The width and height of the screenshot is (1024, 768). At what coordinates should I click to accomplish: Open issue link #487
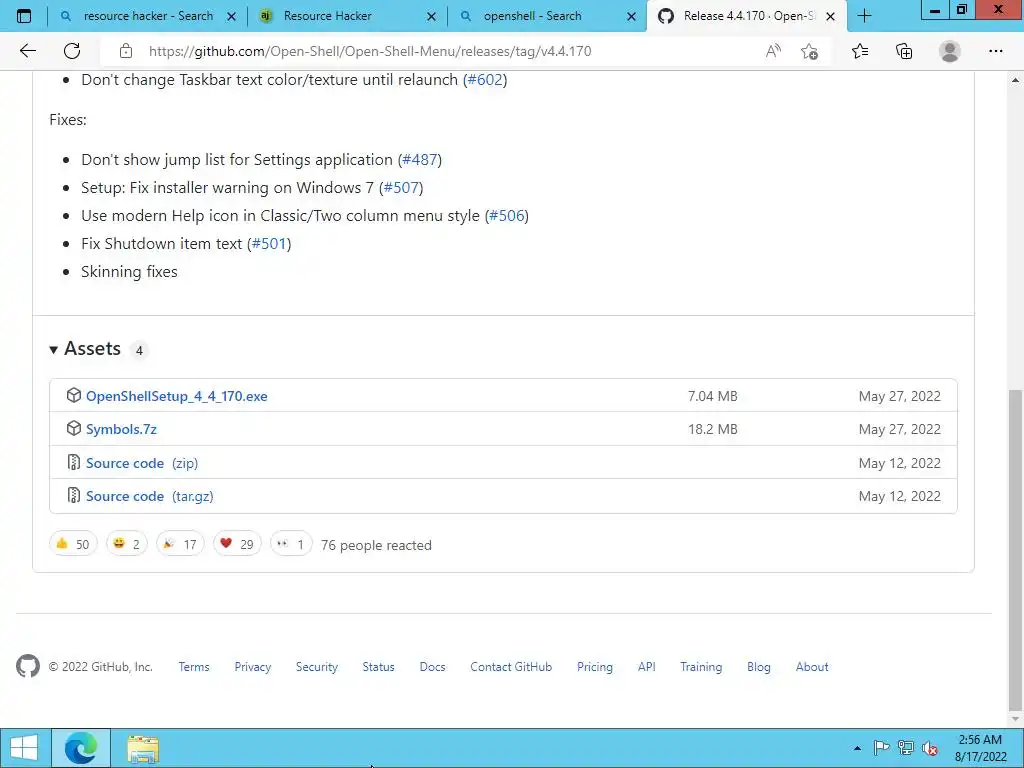[x=420, y=160]
